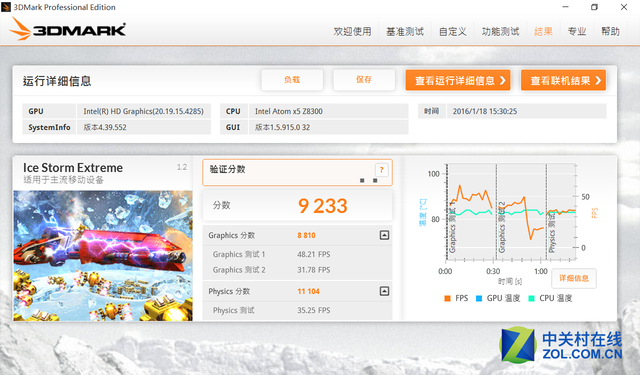Select the 专业 professional tab
Image resolution: width=640 pixels, height=375 pixels.
pos(577,31)
